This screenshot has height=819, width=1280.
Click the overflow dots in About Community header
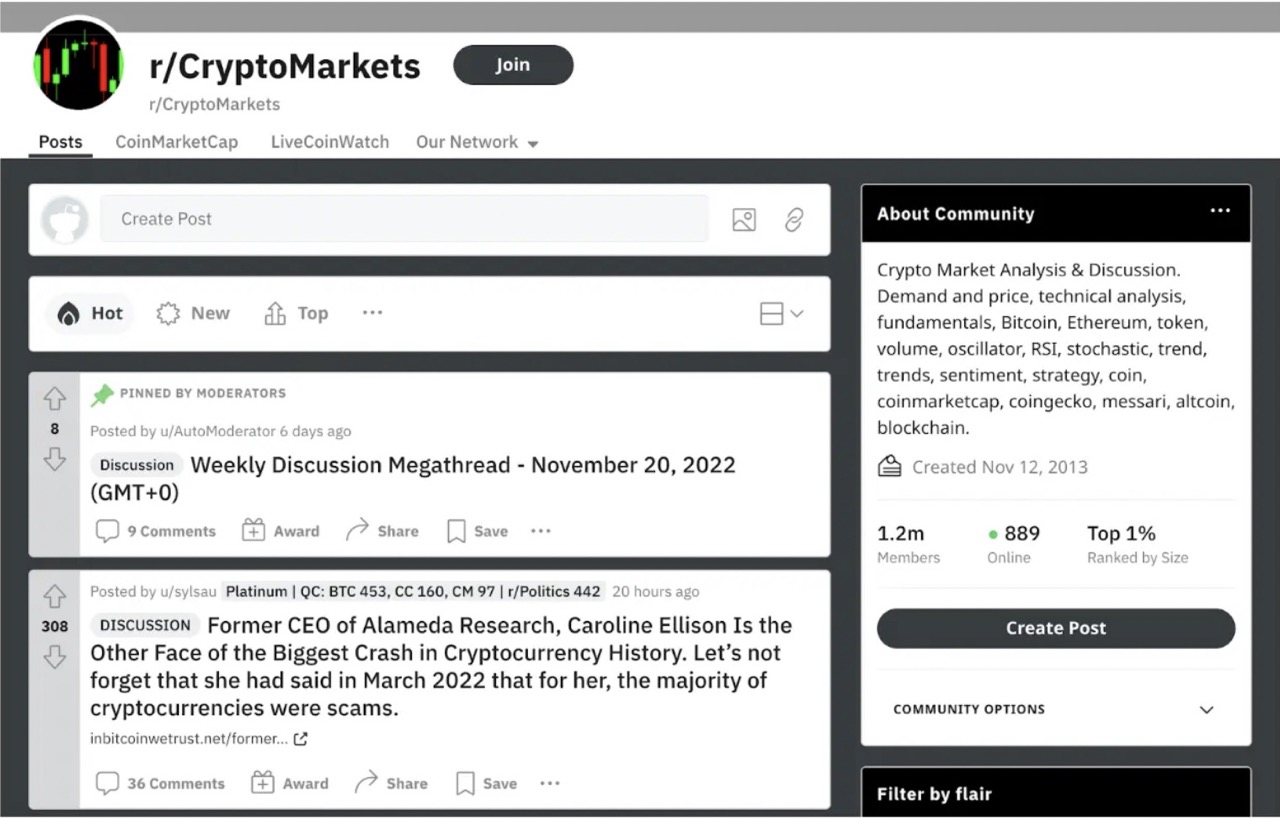tap(1220, 211)
